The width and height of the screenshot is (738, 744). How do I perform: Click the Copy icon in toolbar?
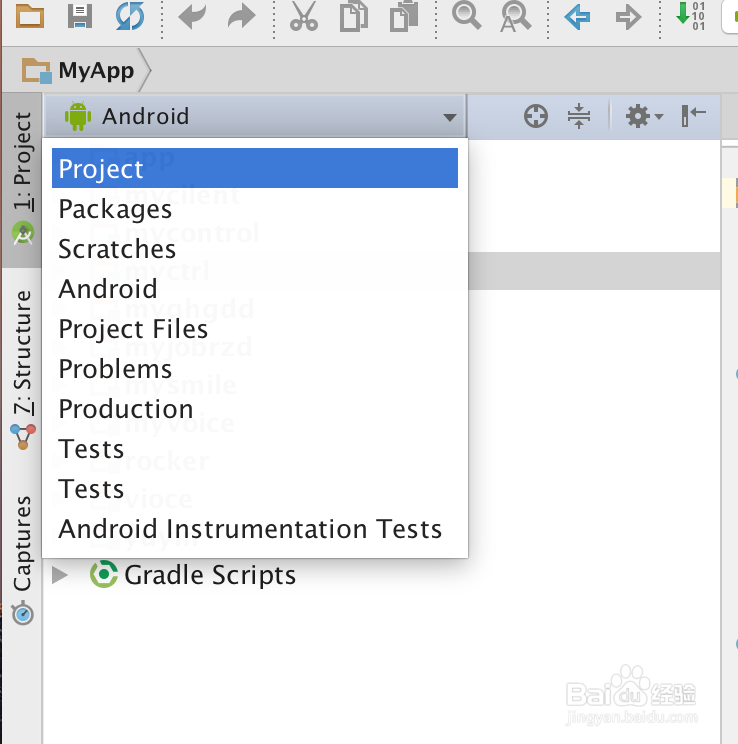354,16
